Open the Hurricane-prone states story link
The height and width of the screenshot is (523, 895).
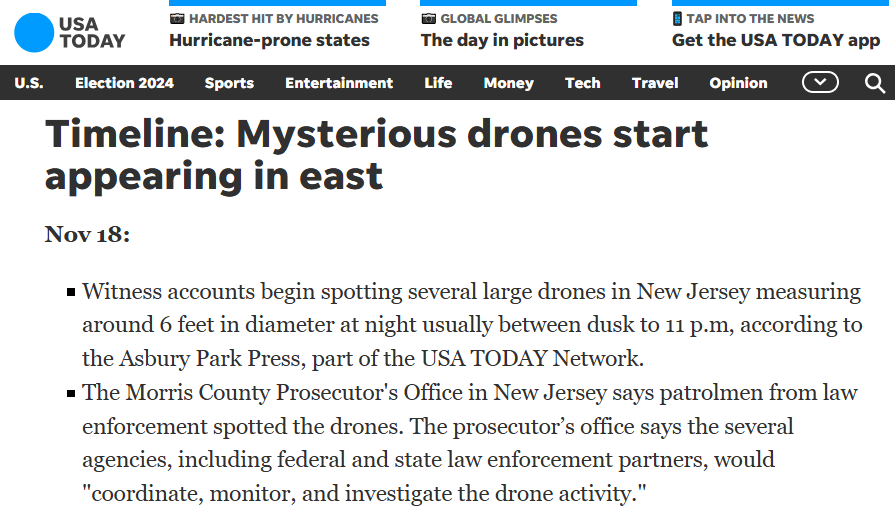(269, 41)
